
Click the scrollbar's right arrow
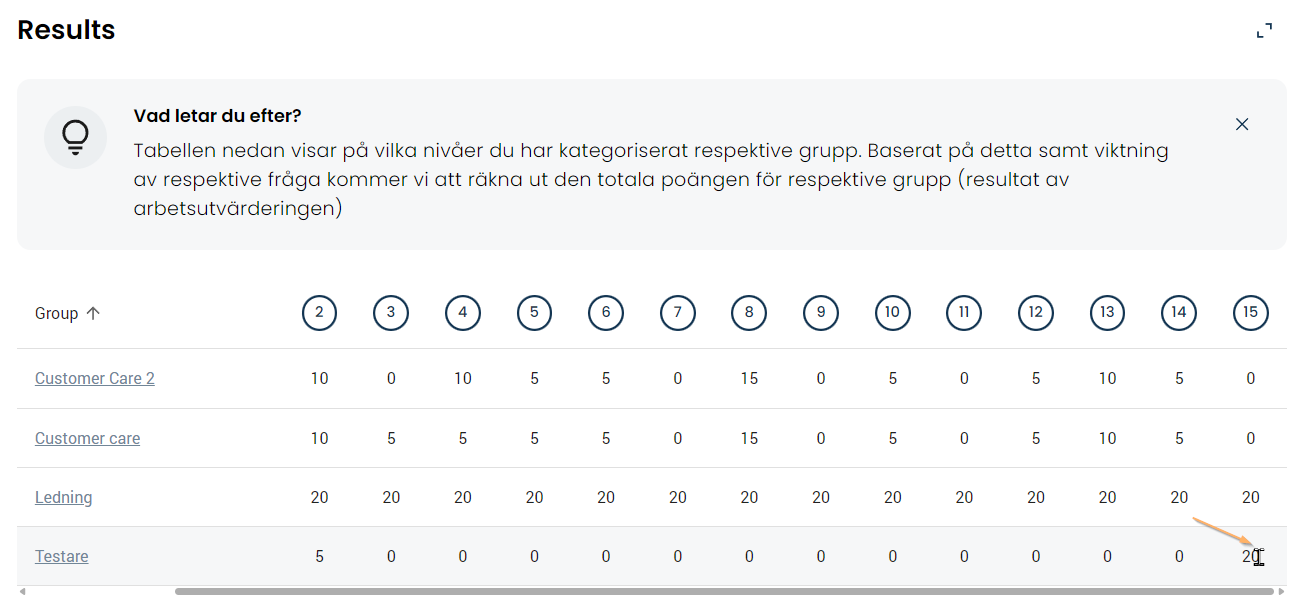[1281, 592]
